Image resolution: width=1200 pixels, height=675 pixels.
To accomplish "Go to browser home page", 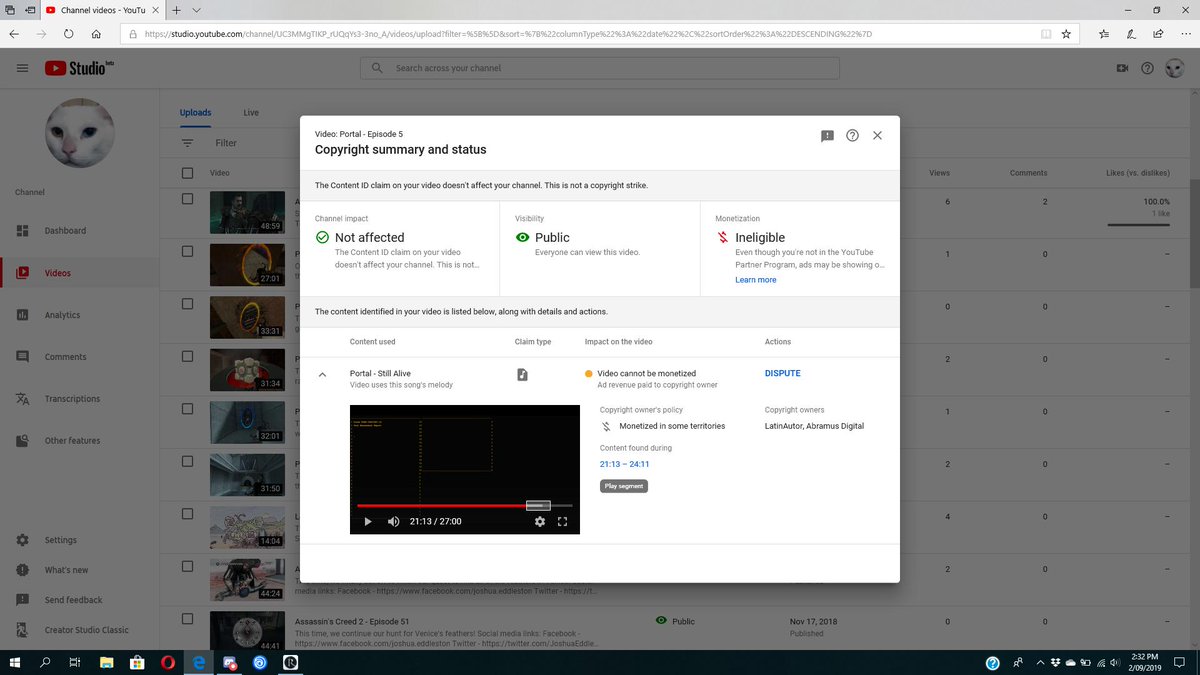I will click(x=96, y=33).
